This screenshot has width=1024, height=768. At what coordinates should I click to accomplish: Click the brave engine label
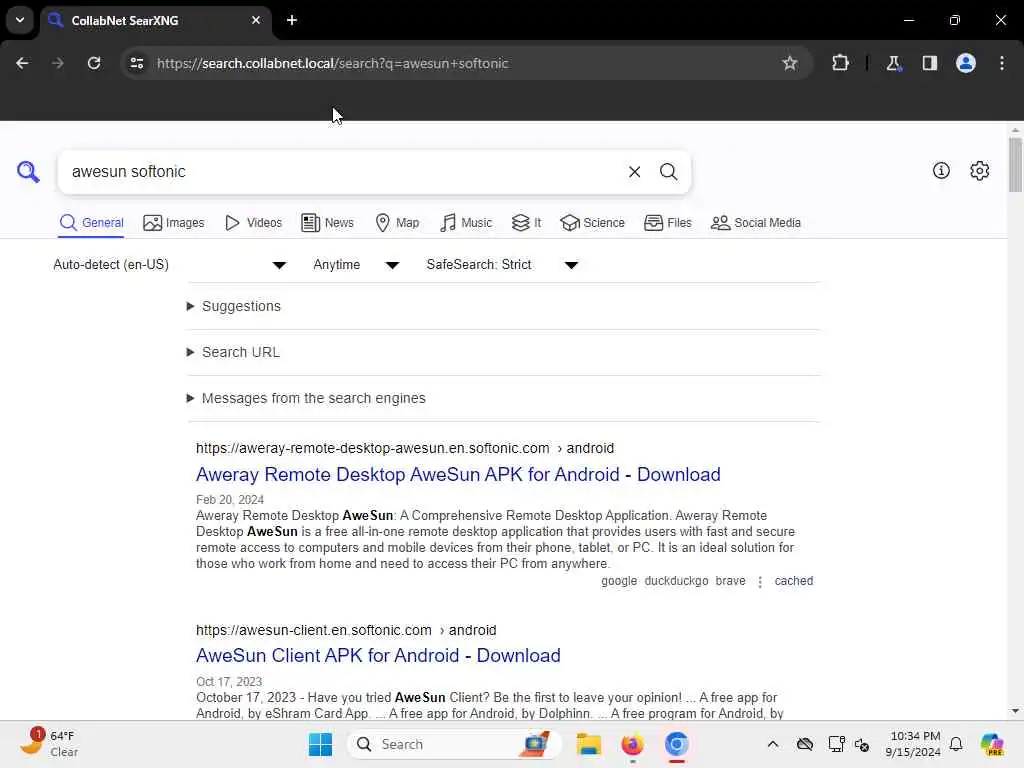coord(730,581)
